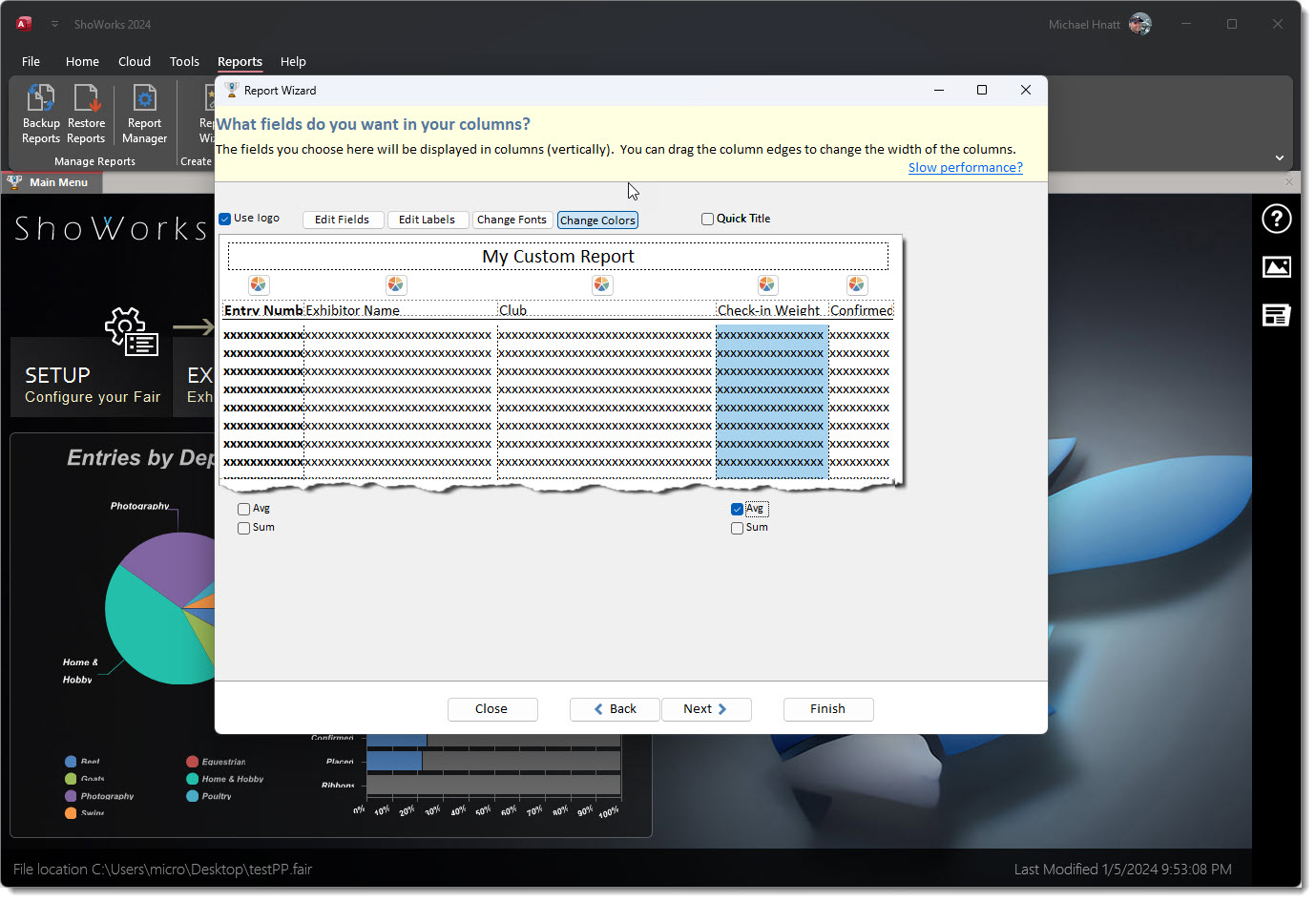
Task: Click the My Custom Report title field
Action: pos(557,256)
